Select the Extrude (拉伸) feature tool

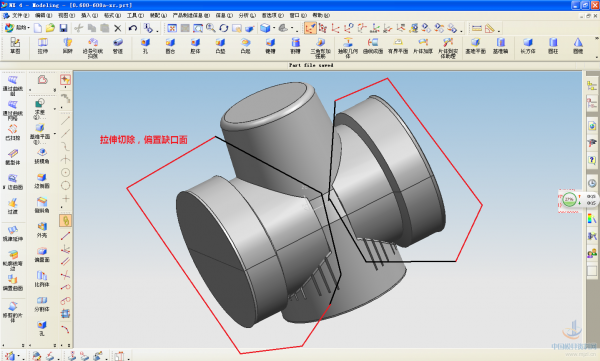pyautogui.click(x=42, y=46)
